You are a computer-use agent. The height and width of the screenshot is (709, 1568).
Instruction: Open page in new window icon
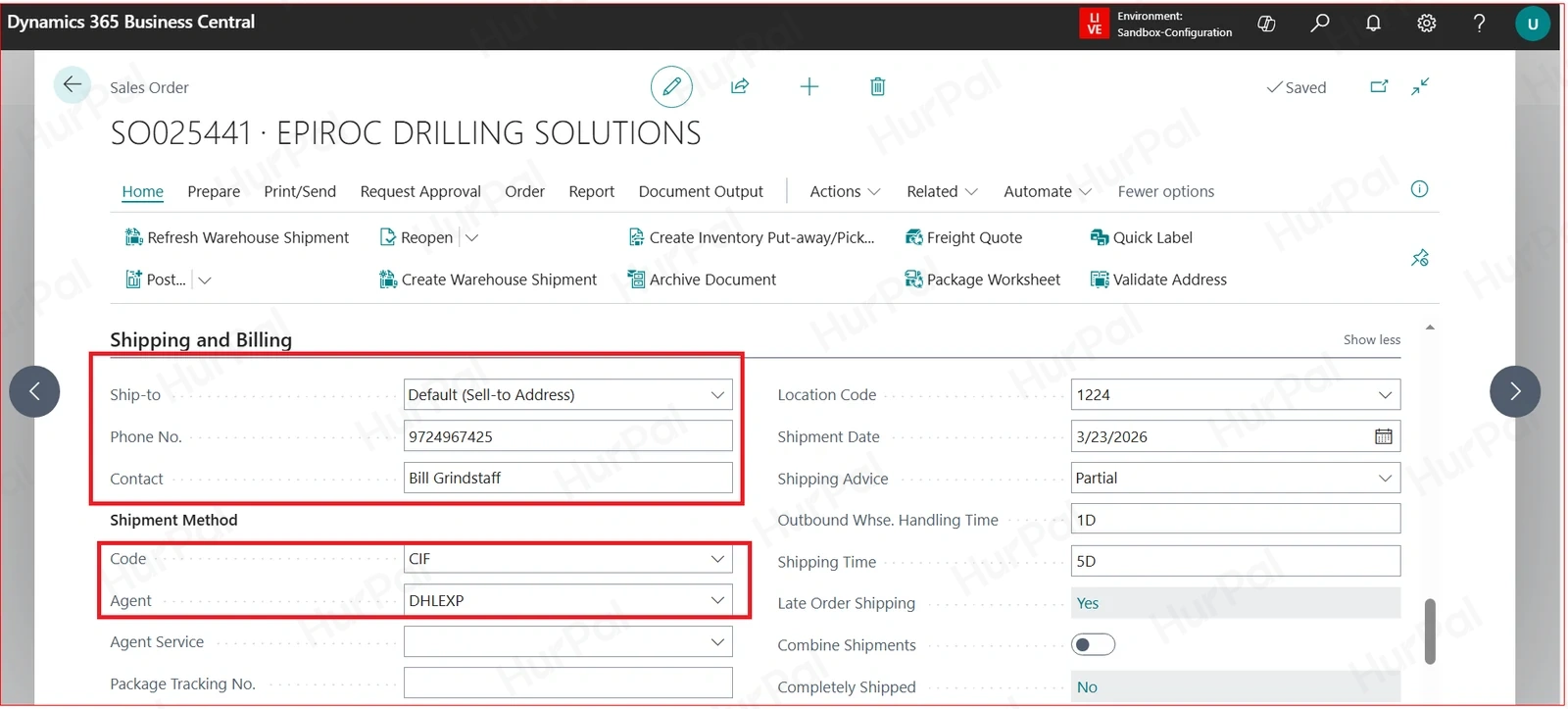click(1379, 86)
